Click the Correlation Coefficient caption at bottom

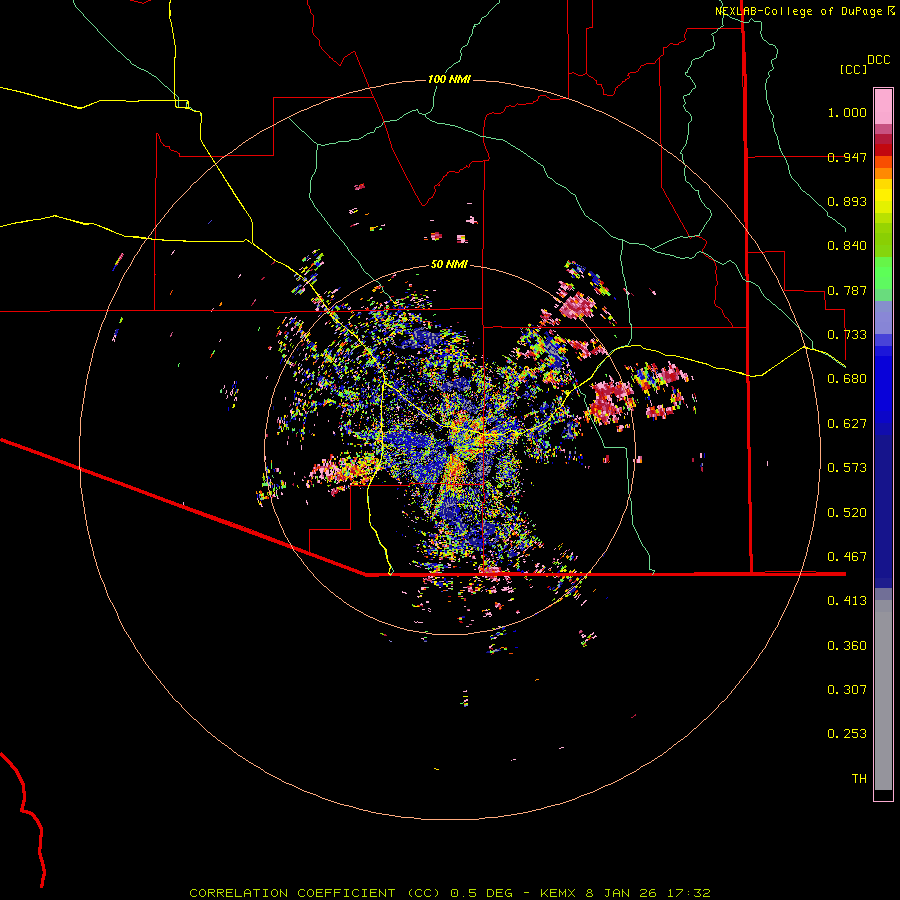coord(450,893)
